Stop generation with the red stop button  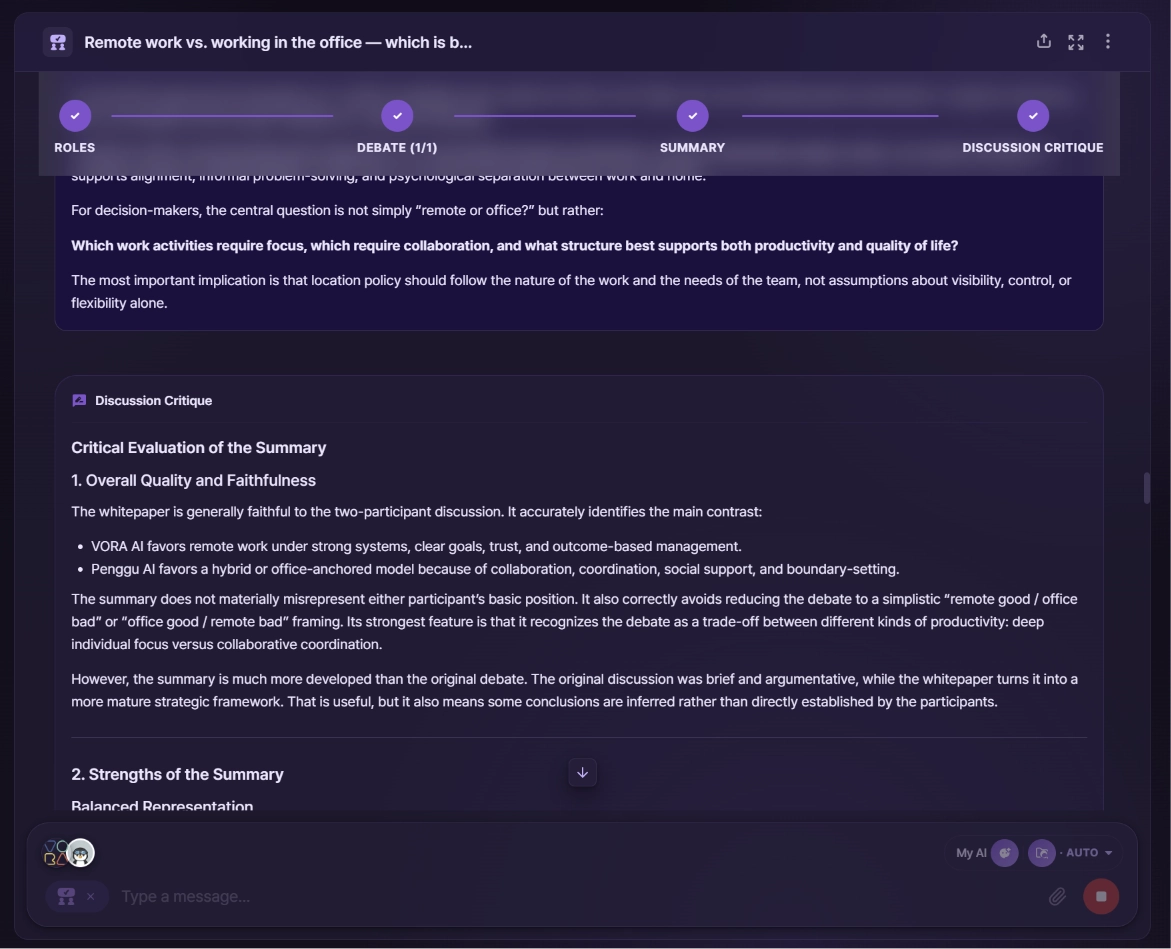(1101, 896)
